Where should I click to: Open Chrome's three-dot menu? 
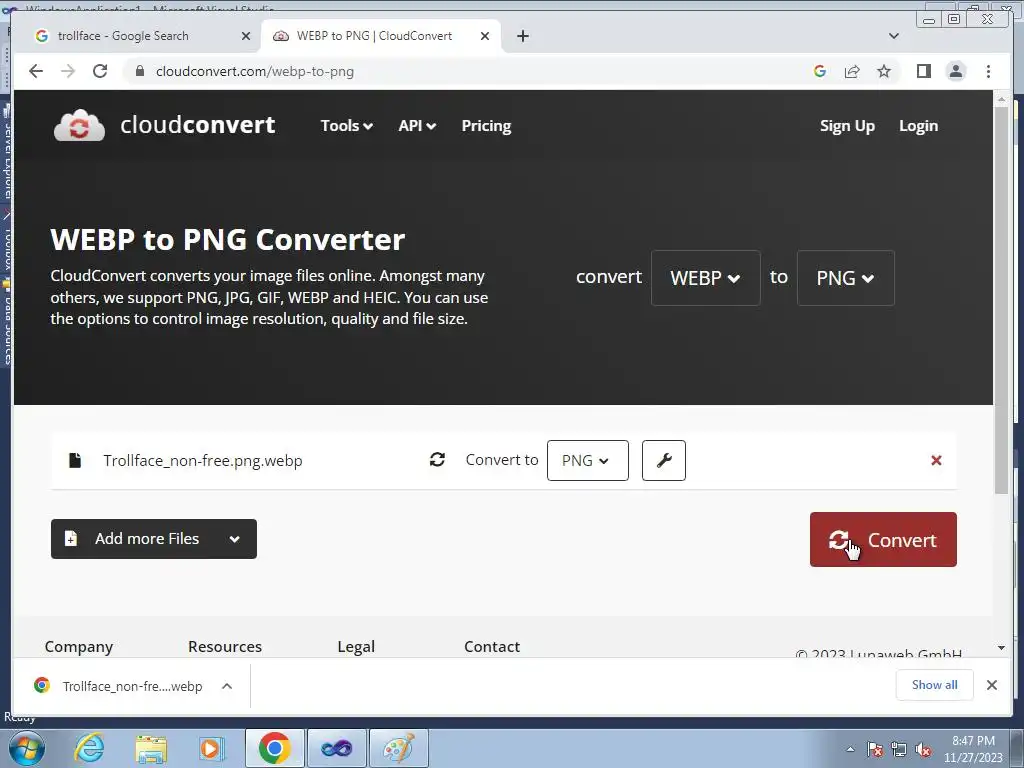coord(988,71)
